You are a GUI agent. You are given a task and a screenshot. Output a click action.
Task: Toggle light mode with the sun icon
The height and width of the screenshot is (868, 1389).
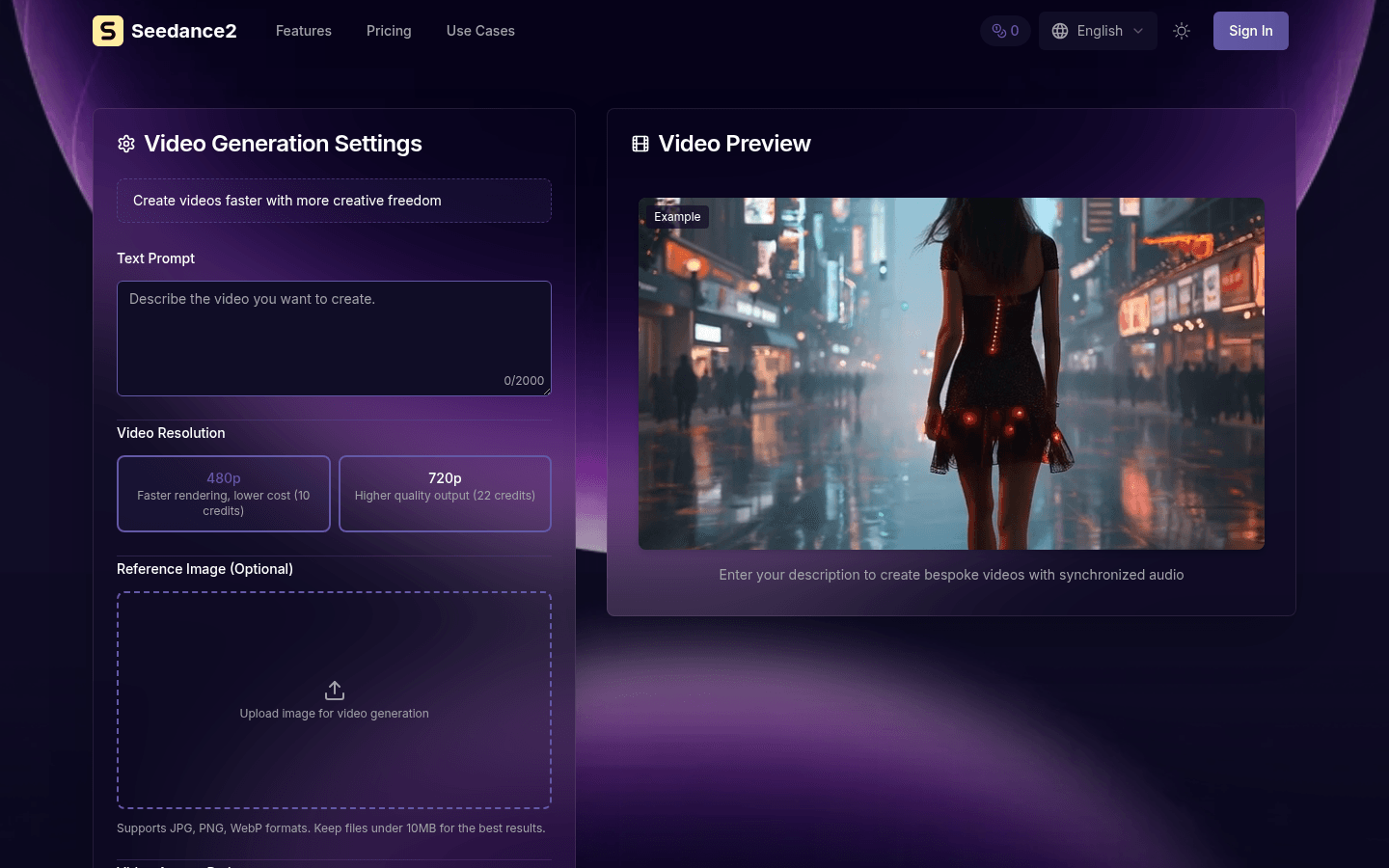(x=1181, y=30)
